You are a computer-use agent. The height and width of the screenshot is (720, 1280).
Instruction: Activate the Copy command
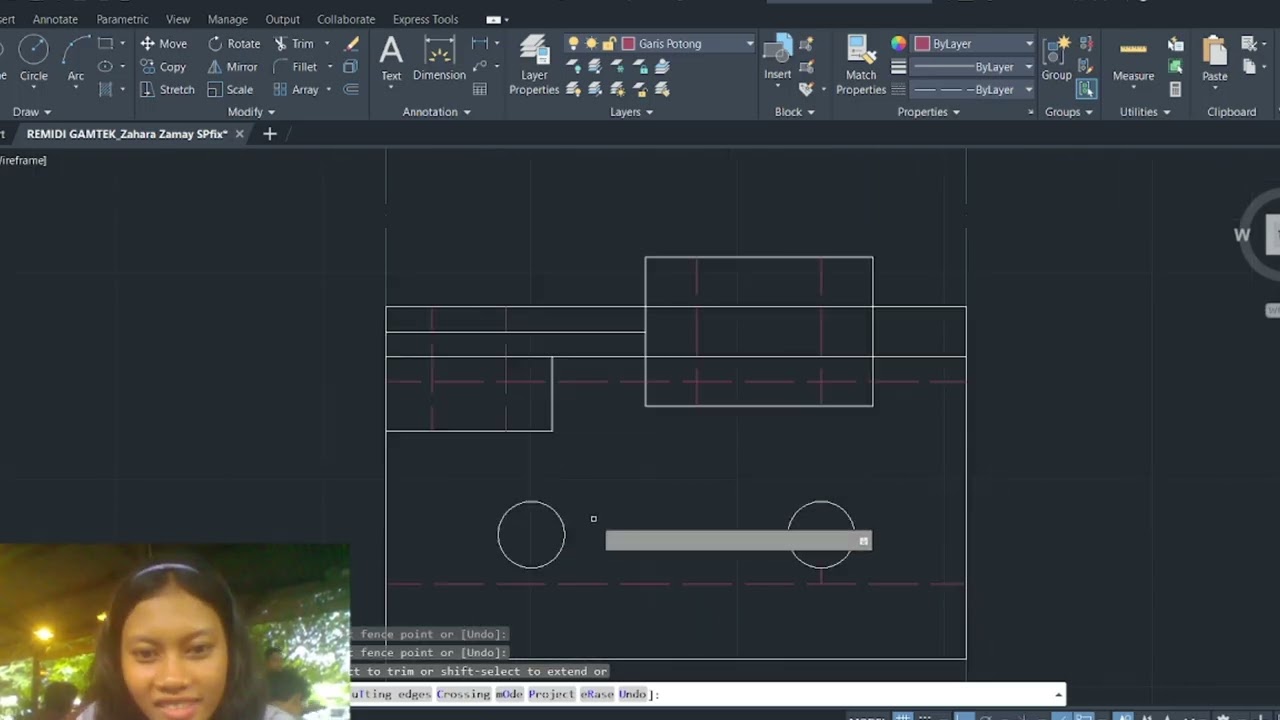(x=163, y=67)
